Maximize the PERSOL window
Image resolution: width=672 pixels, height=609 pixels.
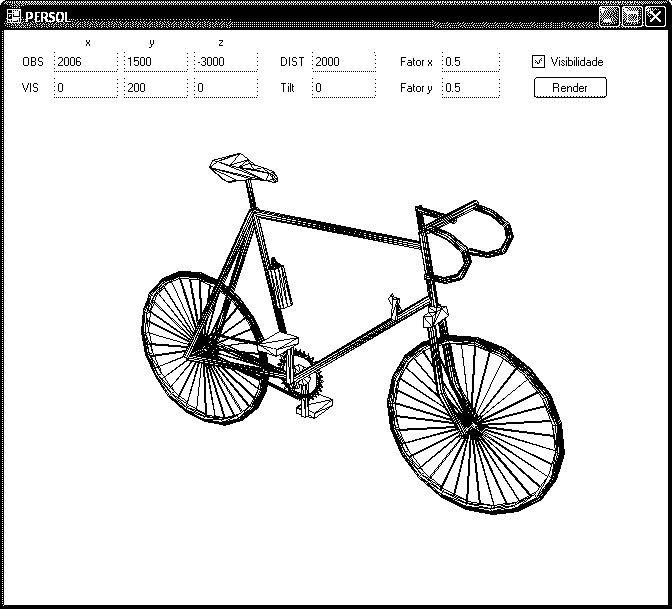pyautogui.click(x=631, y=15)
